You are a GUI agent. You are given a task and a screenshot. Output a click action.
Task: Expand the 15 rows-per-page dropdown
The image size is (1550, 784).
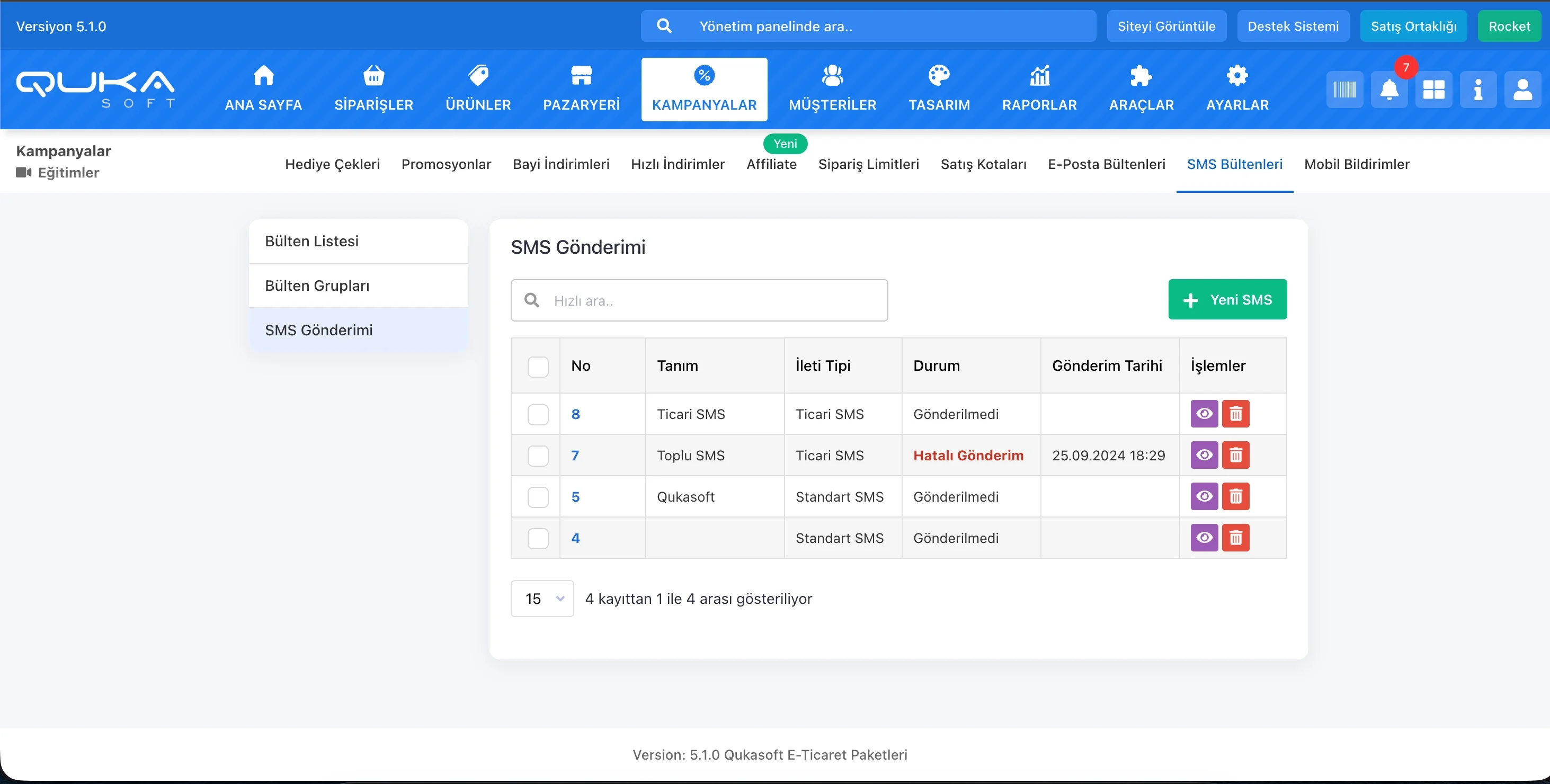(542, 598)
